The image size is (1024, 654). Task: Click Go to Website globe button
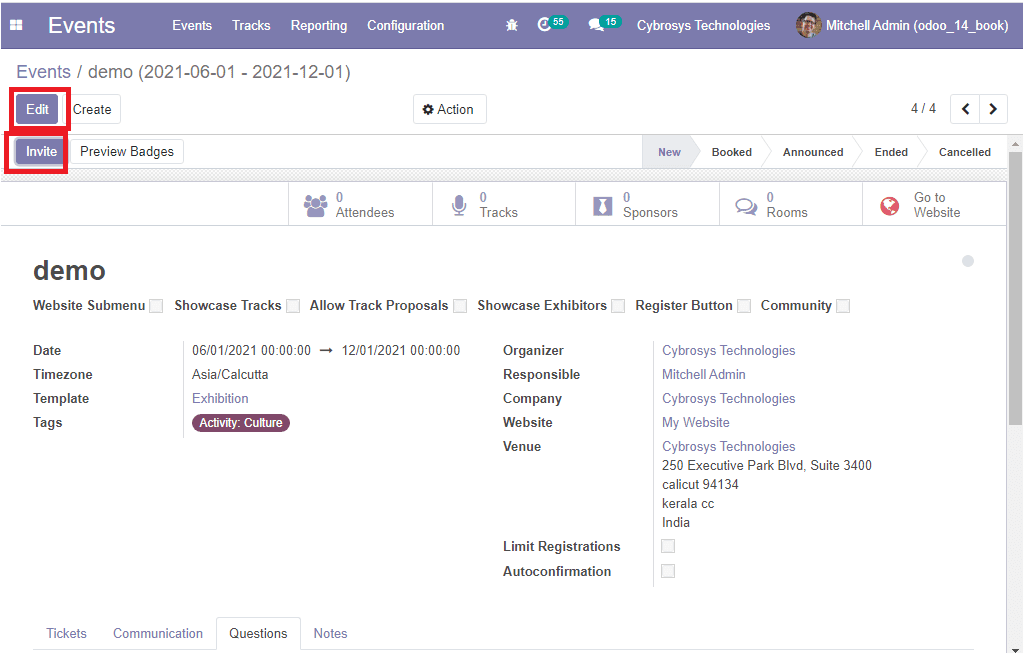(935, 204)
